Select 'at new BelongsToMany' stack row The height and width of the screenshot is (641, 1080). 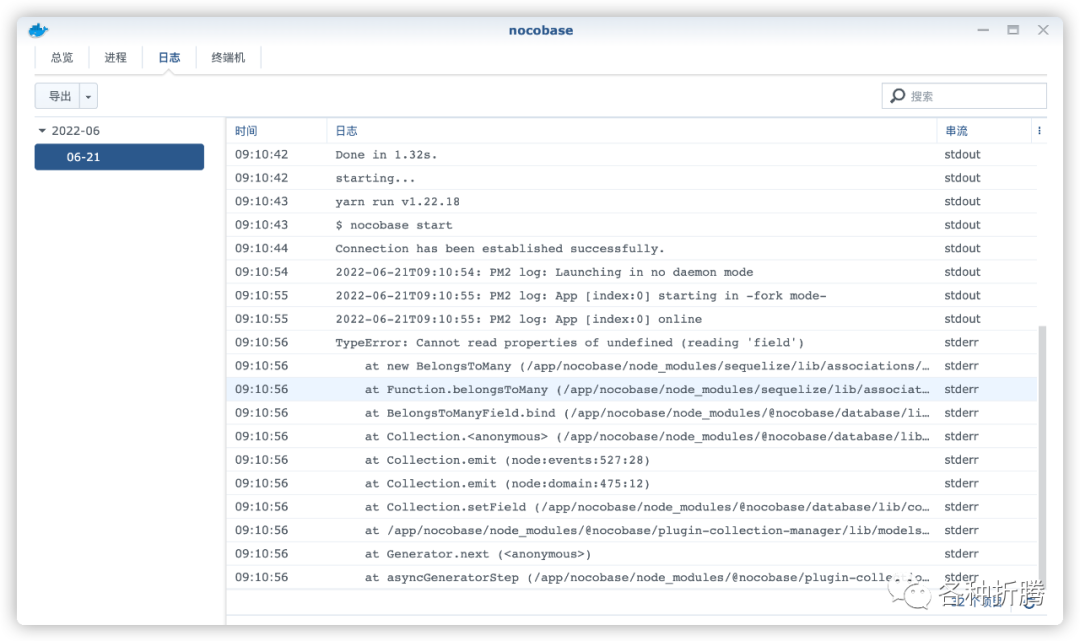632,366
